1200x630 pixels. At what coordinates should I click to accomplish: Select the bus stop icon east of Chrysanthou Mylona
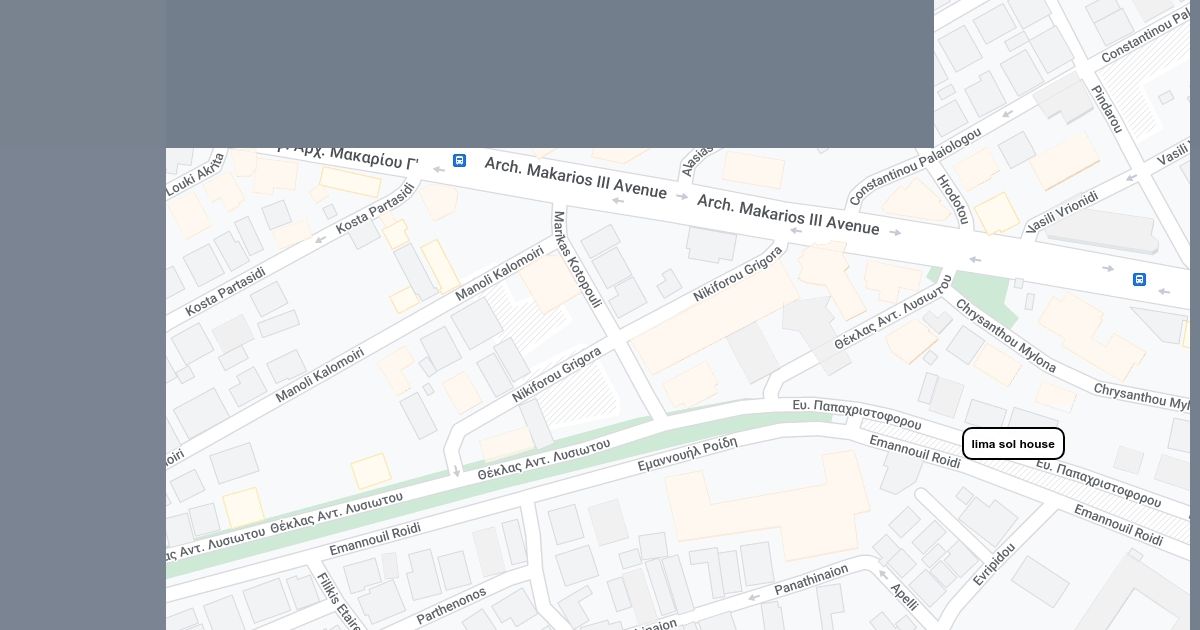tap(1139, 279)
